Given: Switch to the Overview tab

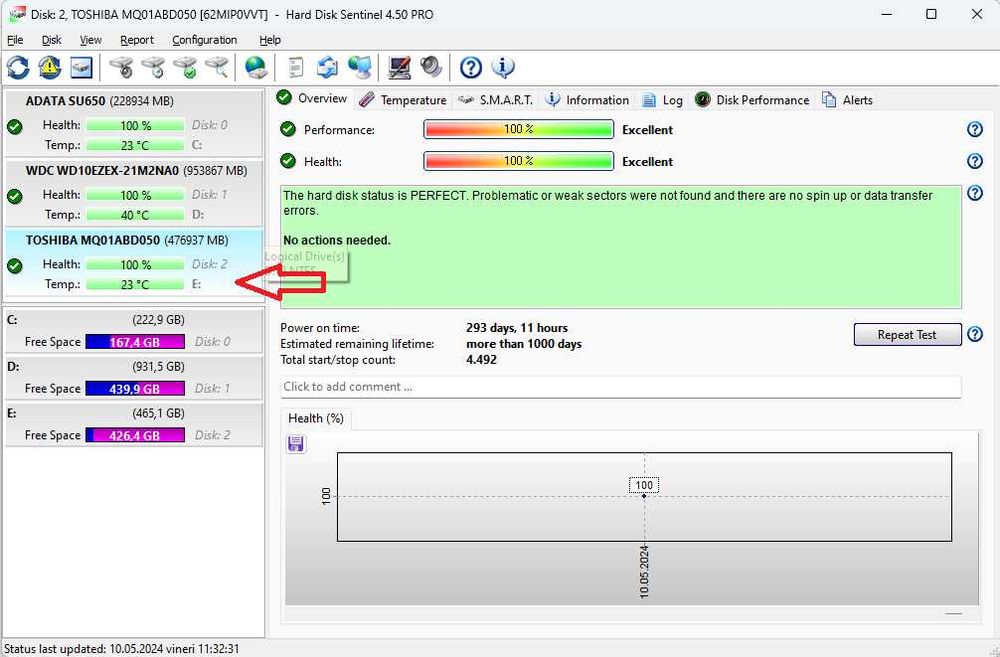Looking at the screenshot, I should (x=312, y=98).
